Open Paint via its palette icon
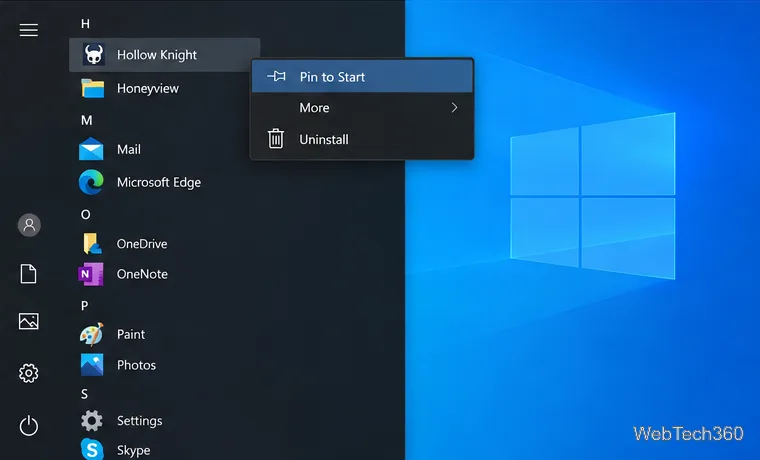Image resolution: width=760 pixels, height=460 pixels. coord(92,334)
